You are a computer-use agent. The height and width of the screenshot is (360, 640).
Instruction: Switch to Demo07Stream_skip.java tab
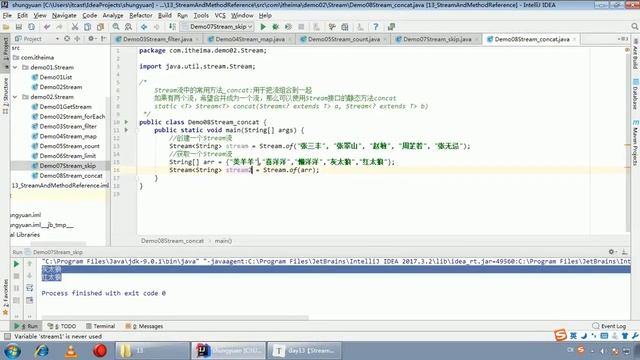click(437, 39)
